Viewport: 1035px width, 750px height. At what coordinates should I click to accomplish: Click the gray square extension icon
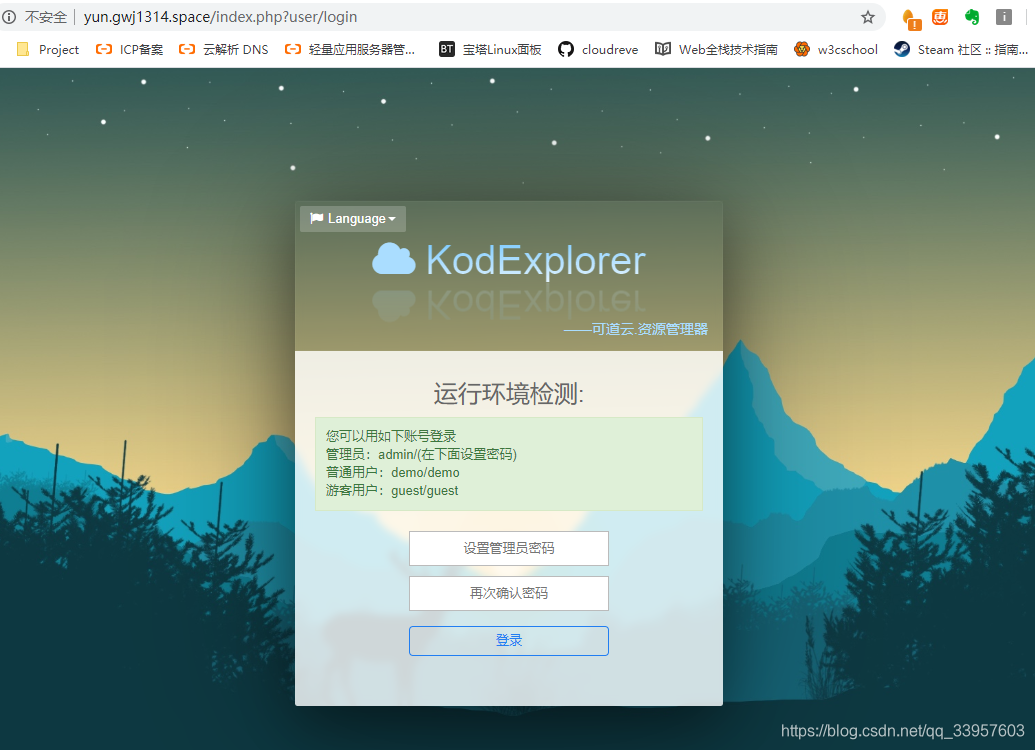(x=1004, y=17)
